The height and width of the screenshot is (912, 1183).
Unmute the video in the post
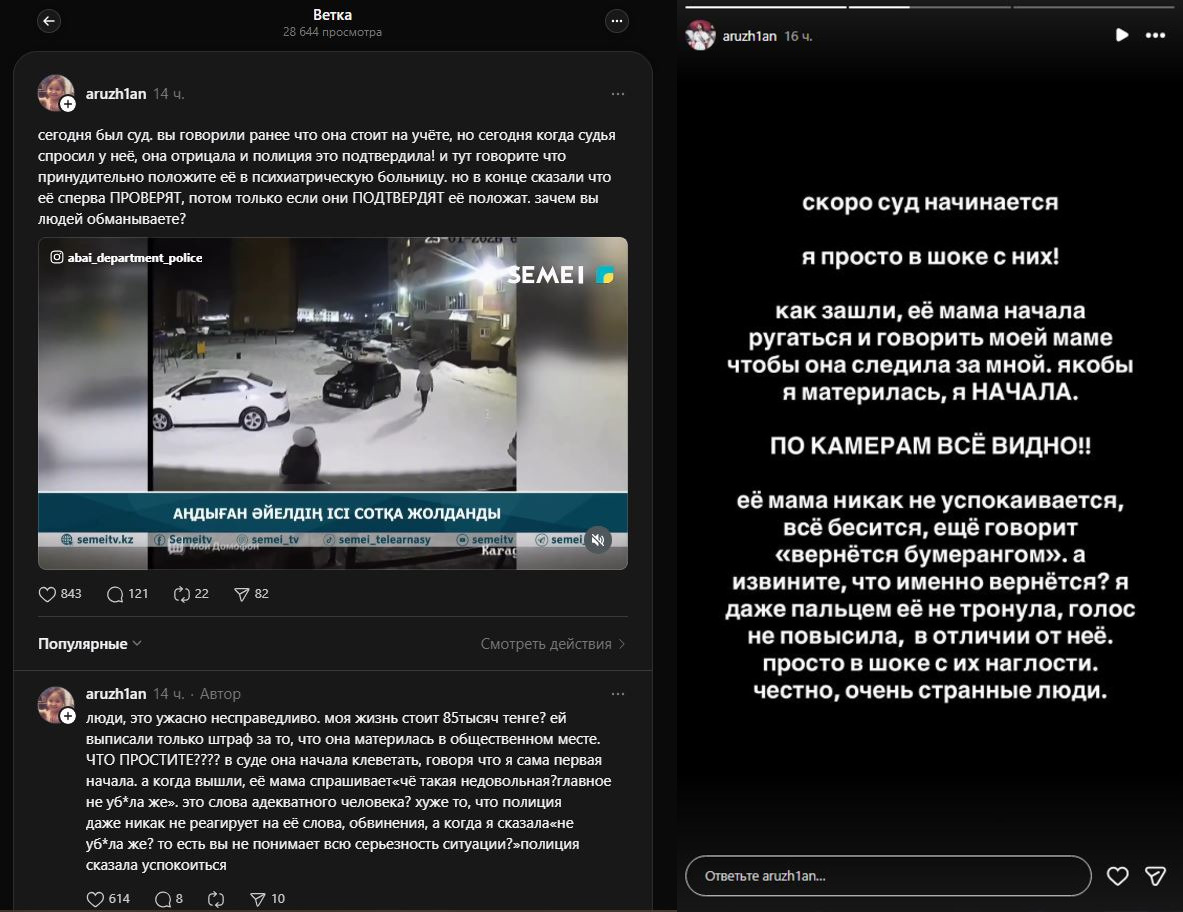(598, 540)
